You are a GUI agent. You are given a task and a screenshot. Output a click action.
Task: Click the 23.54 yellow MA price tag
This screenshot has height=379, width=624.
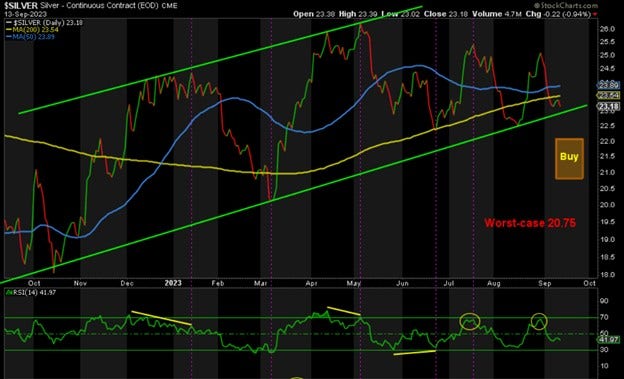tap(608, 95)
